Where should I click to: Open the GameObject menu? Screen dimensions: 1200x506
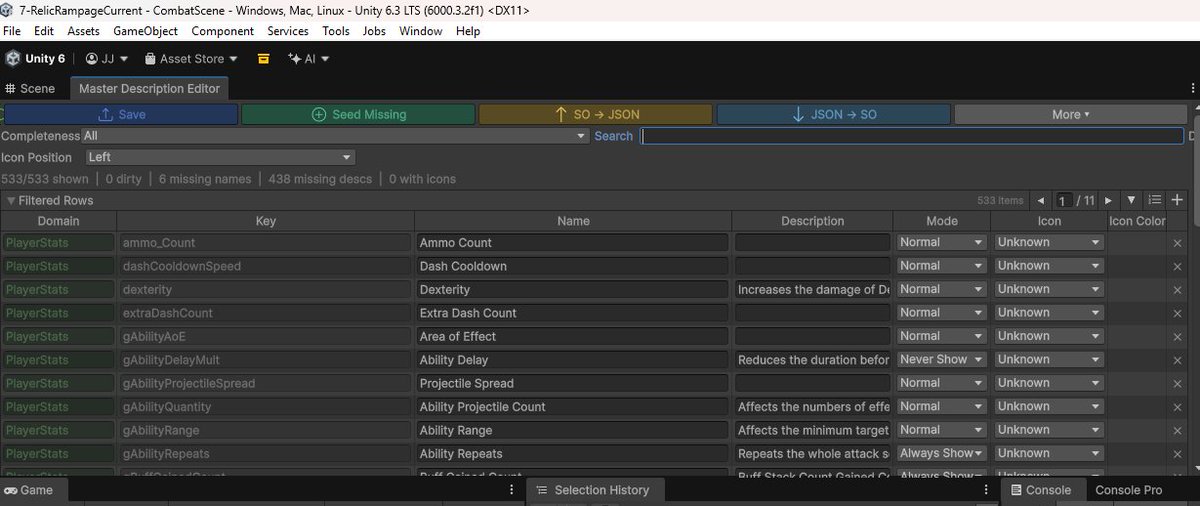click(145, 31)
